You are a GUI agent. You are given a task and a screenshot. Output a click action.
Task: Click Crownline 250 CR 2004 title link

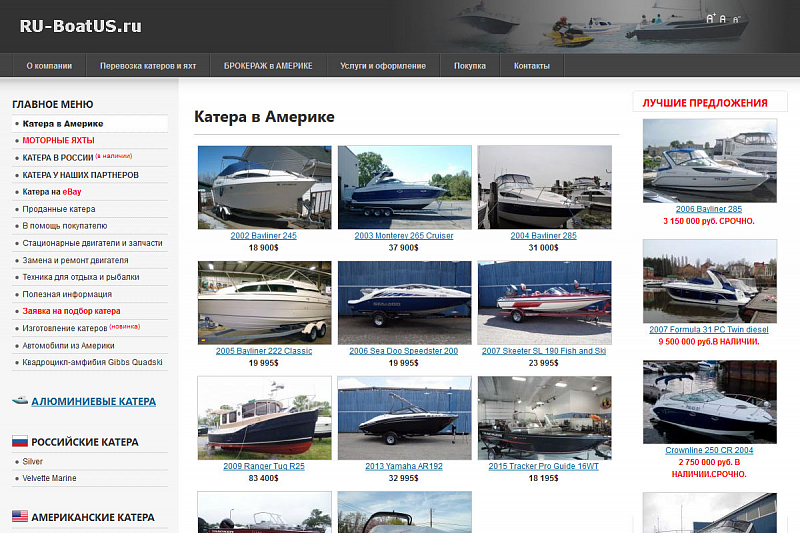pyautogui.click(x=709, y=450)
